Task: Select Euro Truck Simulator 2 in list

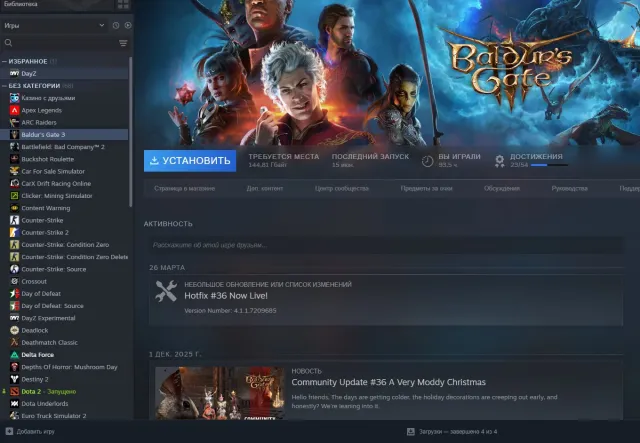Action: pos(64,416)
